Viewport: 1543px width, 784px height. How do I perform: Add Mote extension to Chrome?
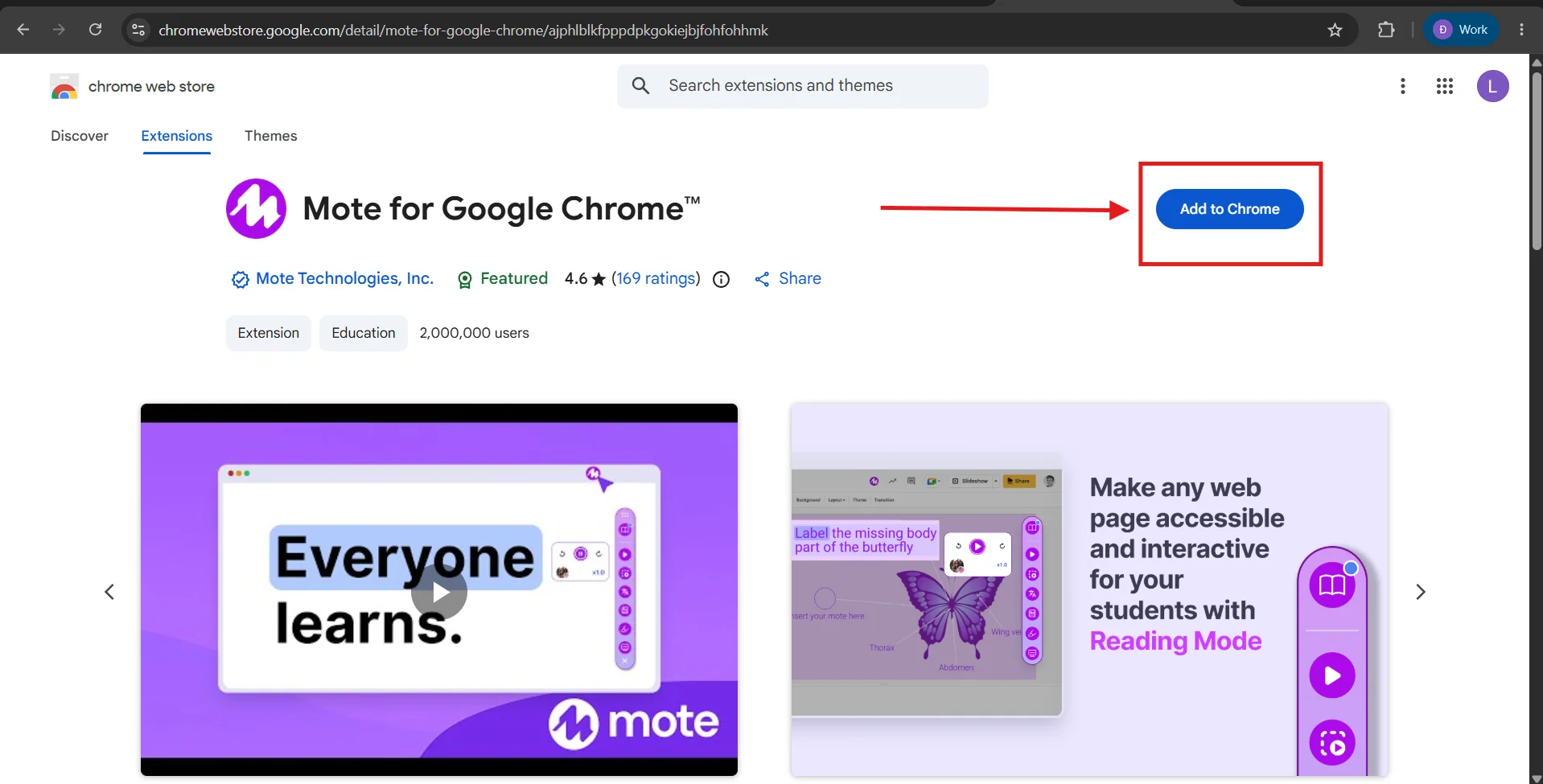click(x=1229, y=209)
